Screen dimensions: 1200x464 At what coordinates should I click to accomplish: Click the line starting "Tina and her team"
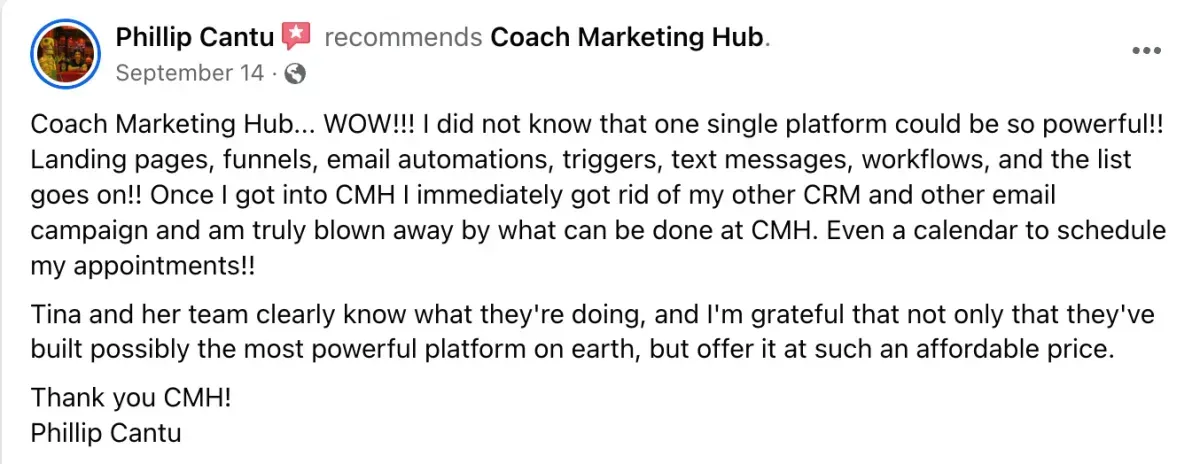point(592,316)
